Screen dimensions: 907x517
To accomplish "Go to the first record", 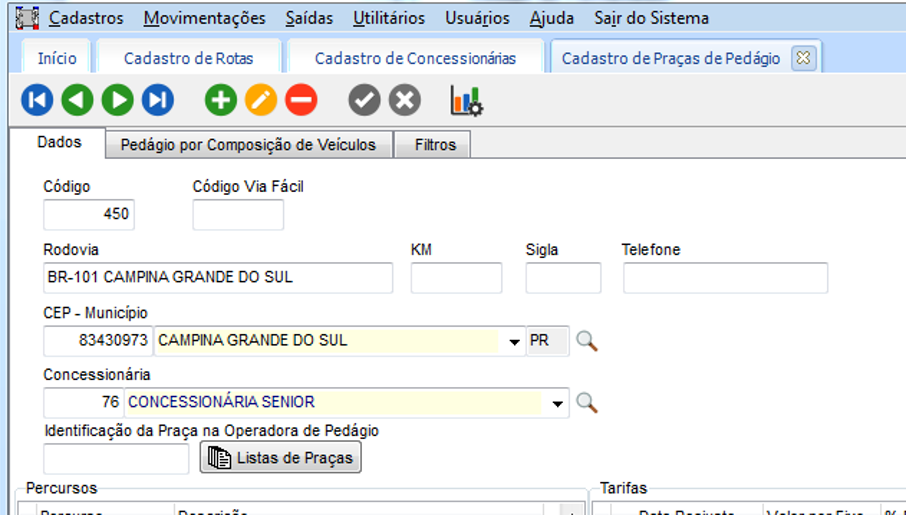I will coord(37,100).
